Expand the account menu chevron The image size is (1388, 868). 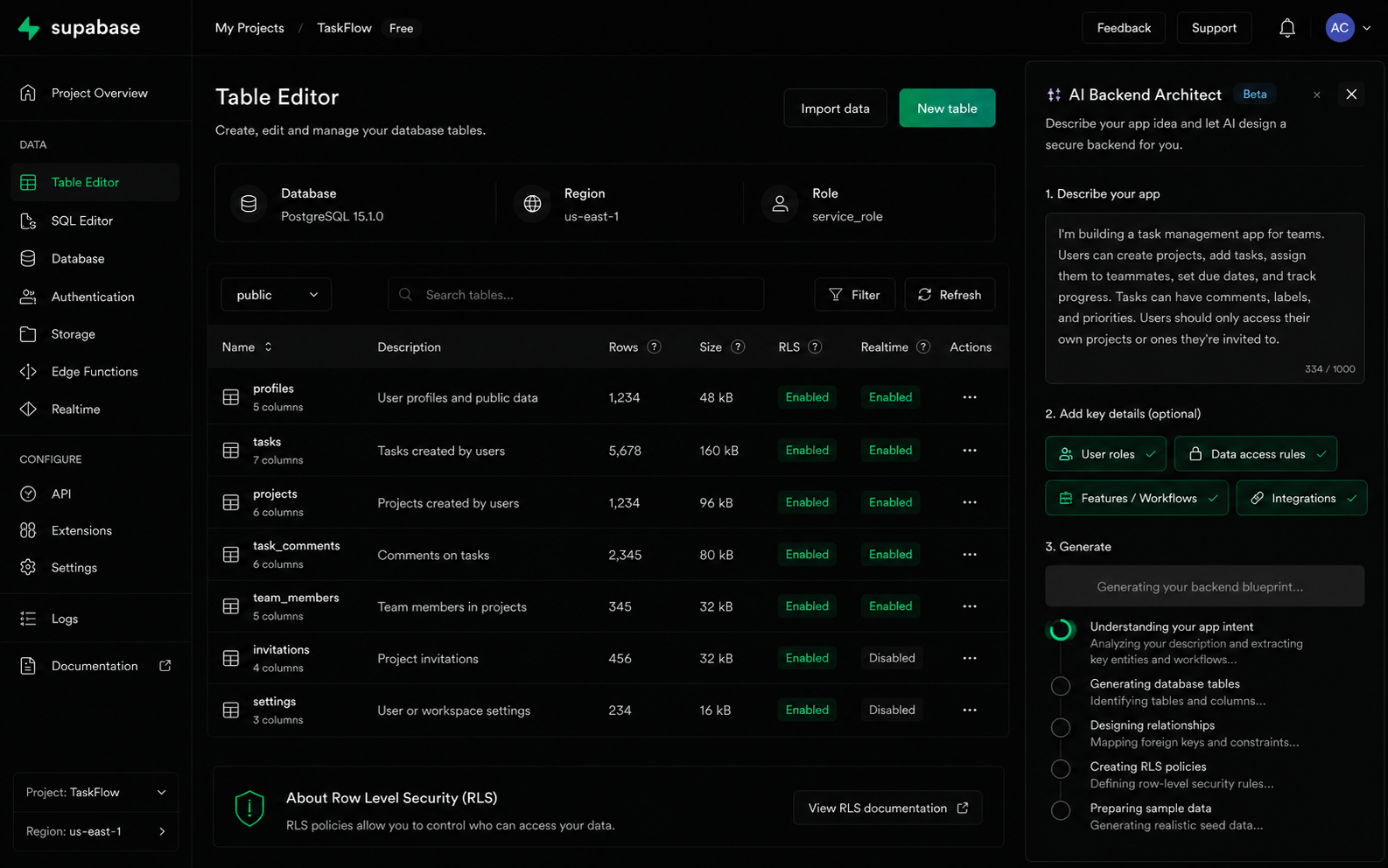(x=1367, y=28)
